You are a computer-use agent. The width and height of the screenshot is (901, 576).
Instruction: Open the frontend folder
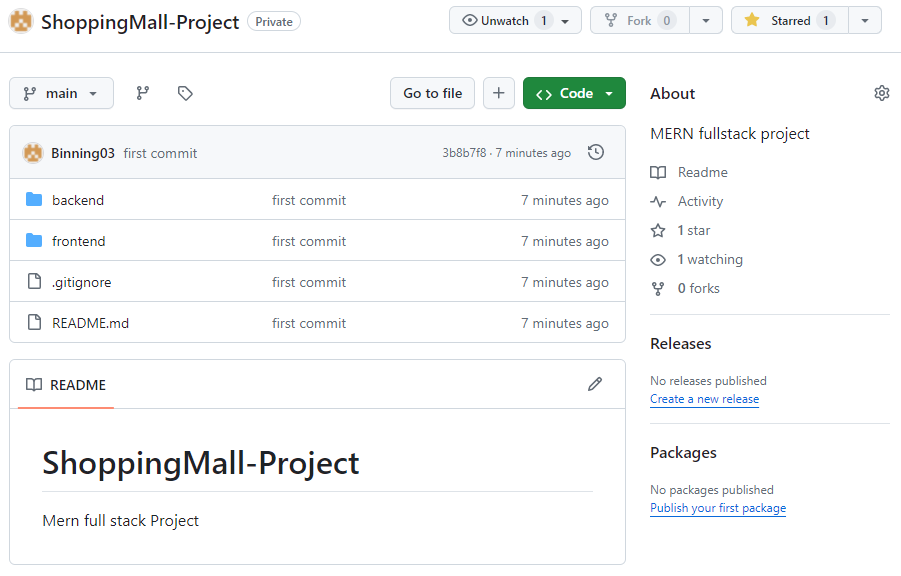tap(79, 241)
